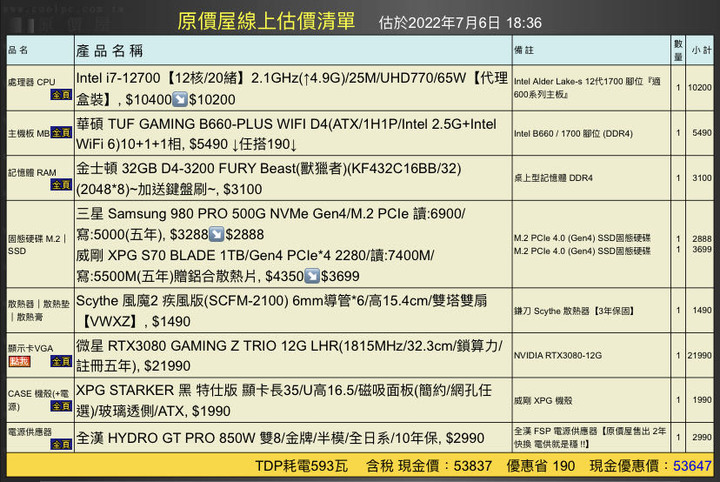Click the price-drop arrow after $10400
This screenshot has height=482, width=720.
(180, 99)
